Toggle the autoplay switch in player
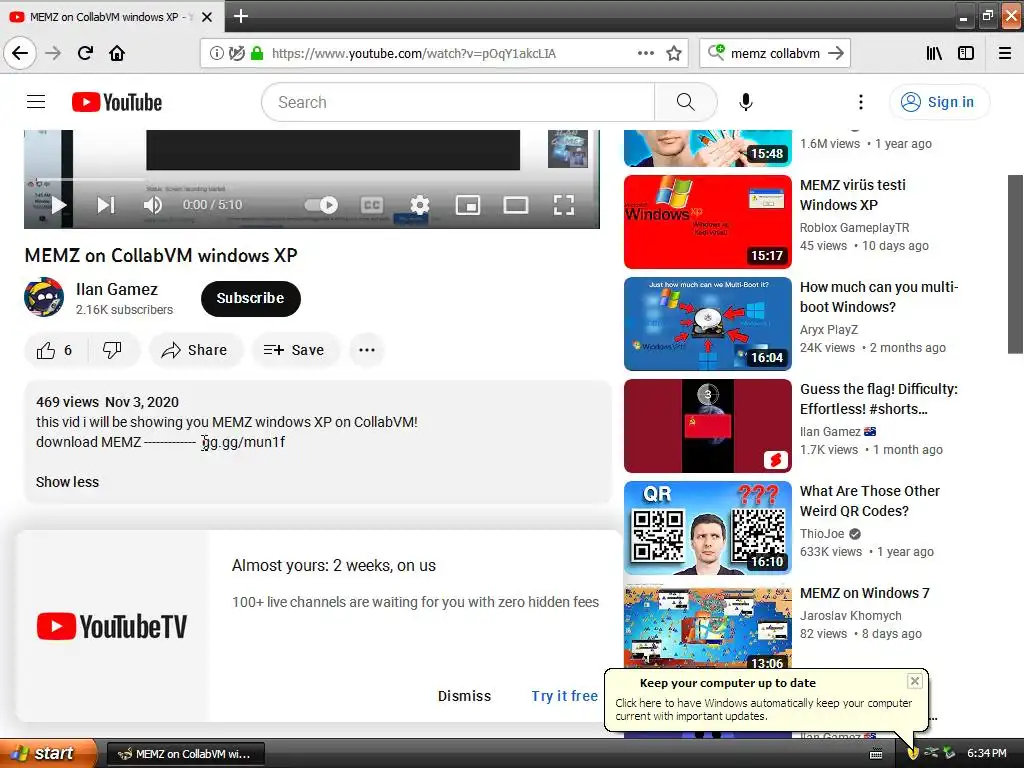This screenshot has height=768, width=1024. click(x=321, y=205)
